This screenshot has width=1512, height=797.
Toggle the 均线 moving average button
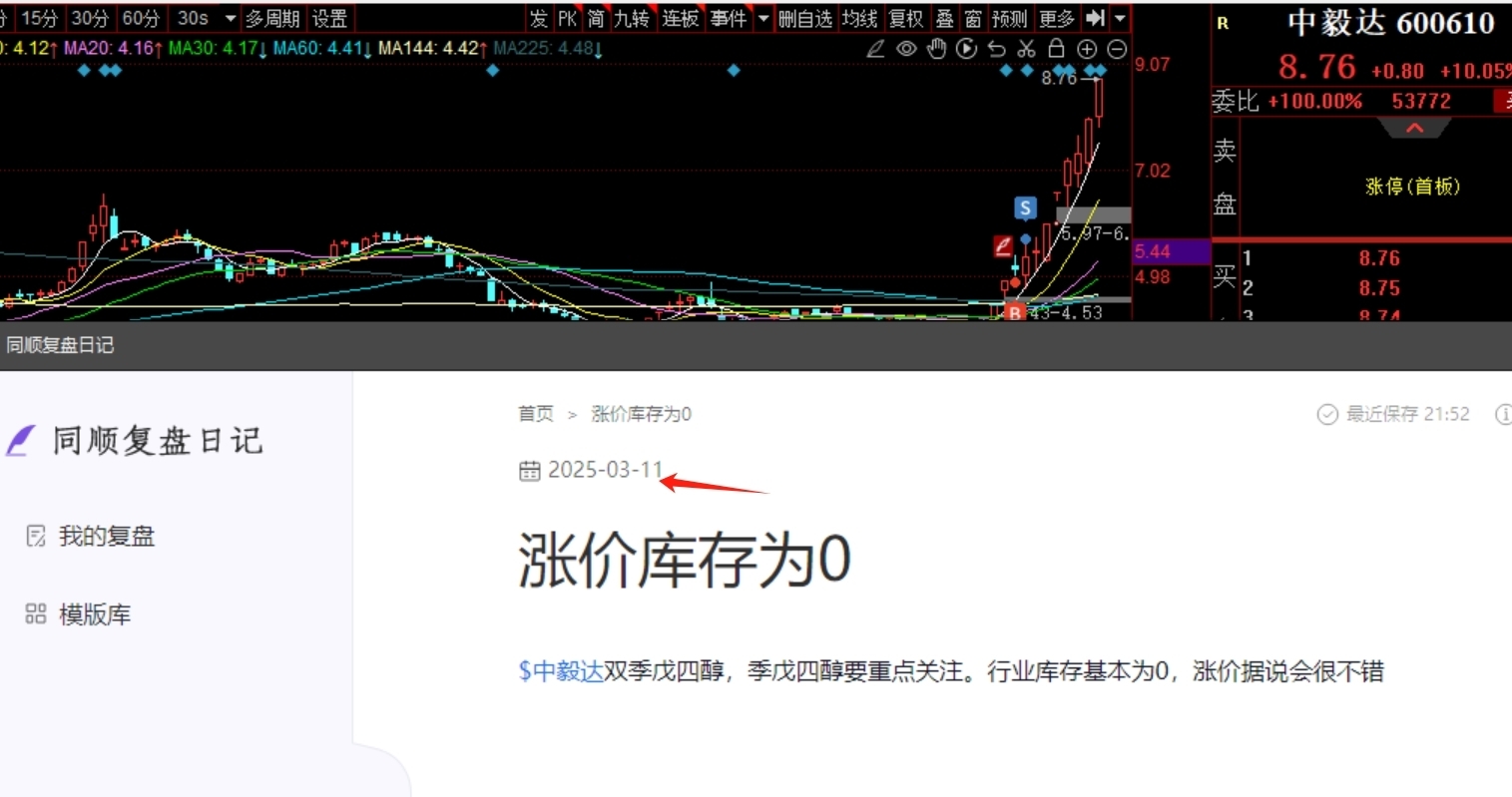pyautogui.click(x=859, y=19)
